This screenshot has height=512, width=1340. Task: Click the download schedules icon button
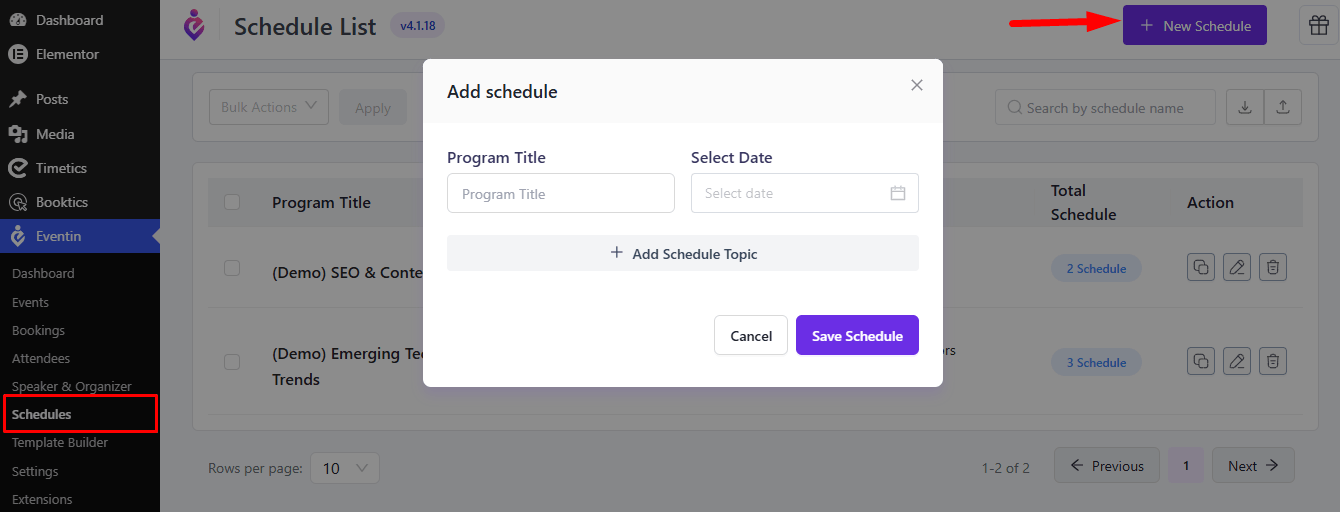pyautogui.click(x=1245, y=107)
